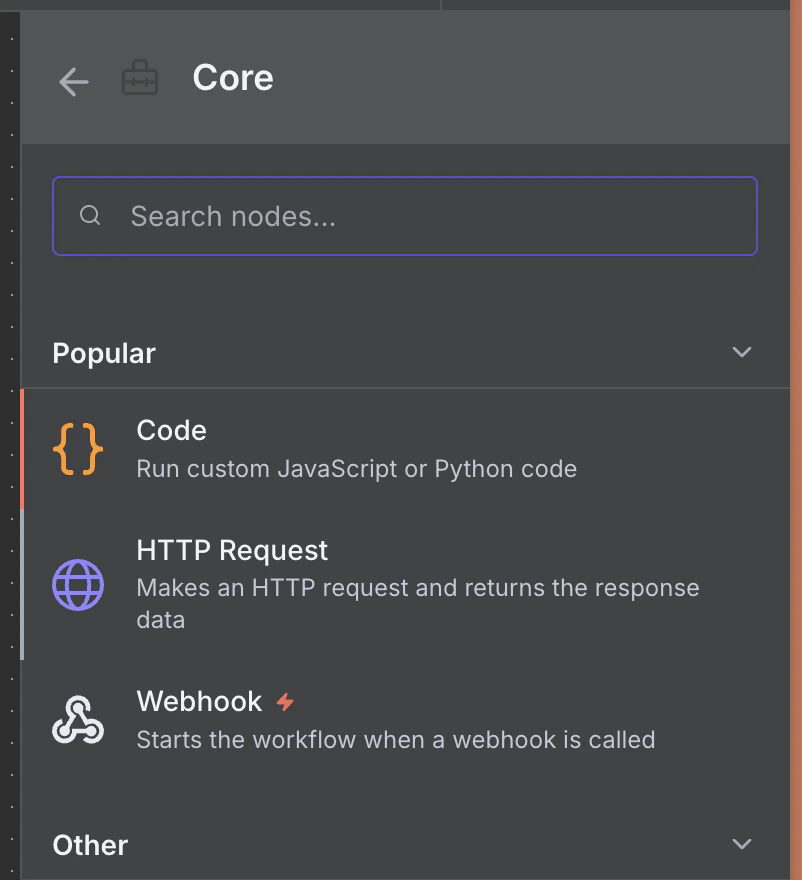Click the Other section heading
The width and height of the screenshot is (802, 880).
(x=90, y=845)
